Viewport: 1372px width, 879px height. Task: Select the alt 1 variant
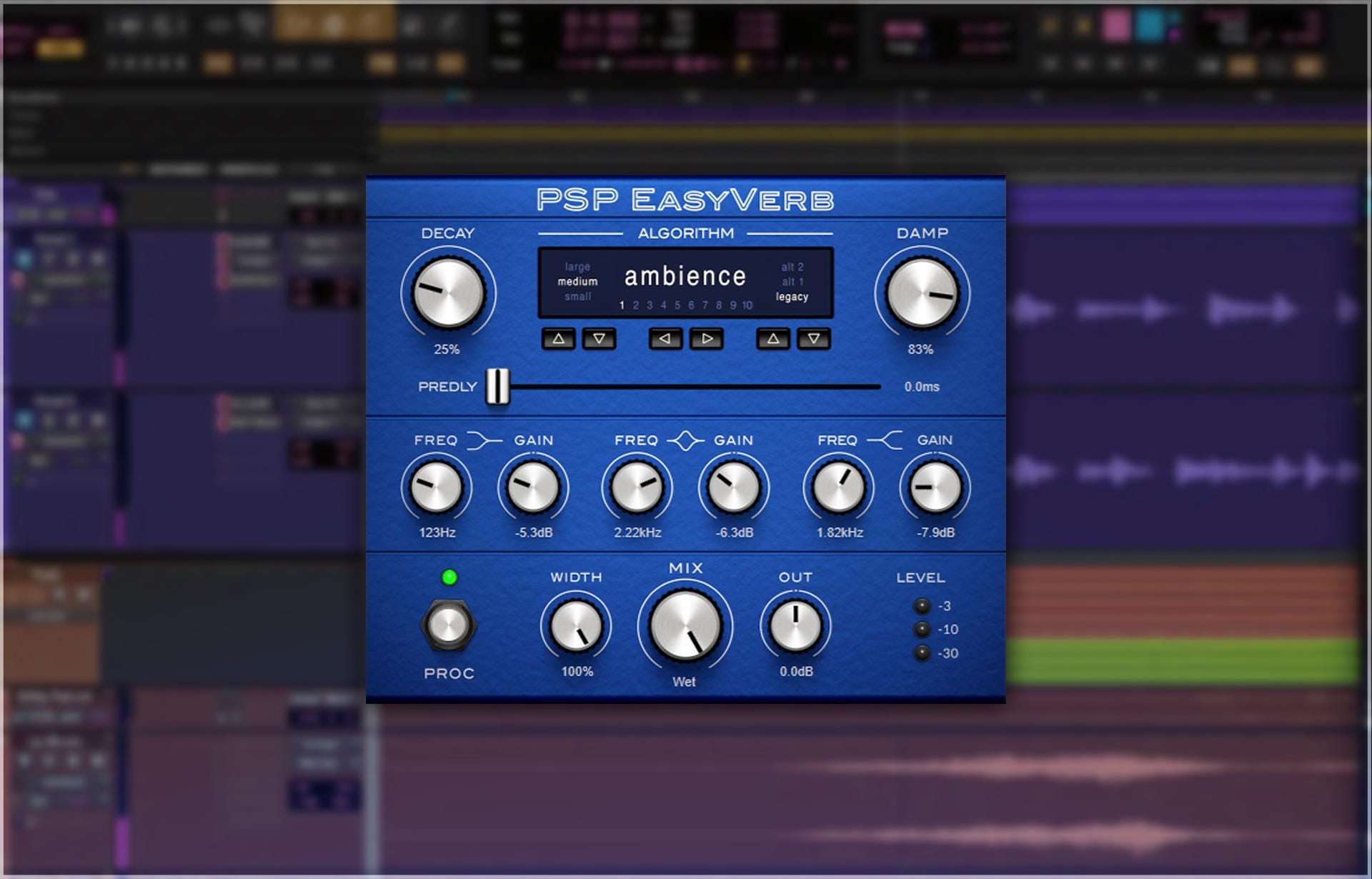792,282
